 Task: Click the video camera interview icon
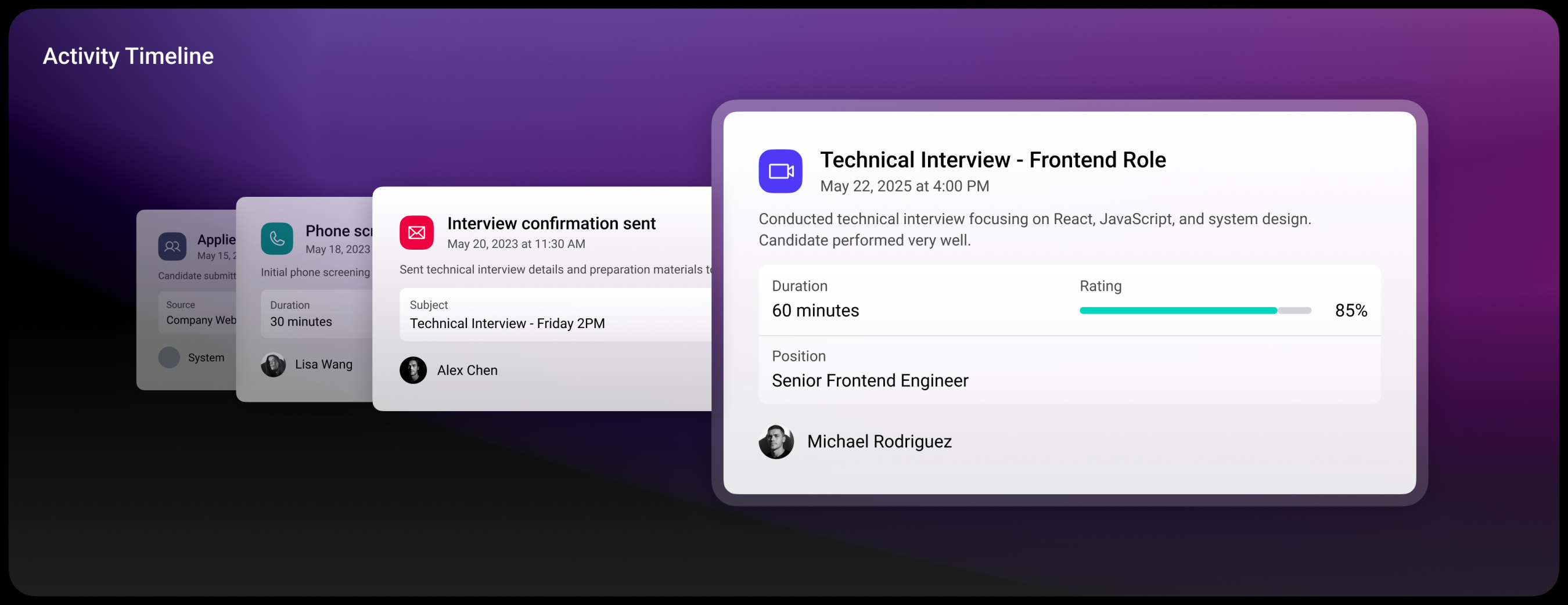781,171
